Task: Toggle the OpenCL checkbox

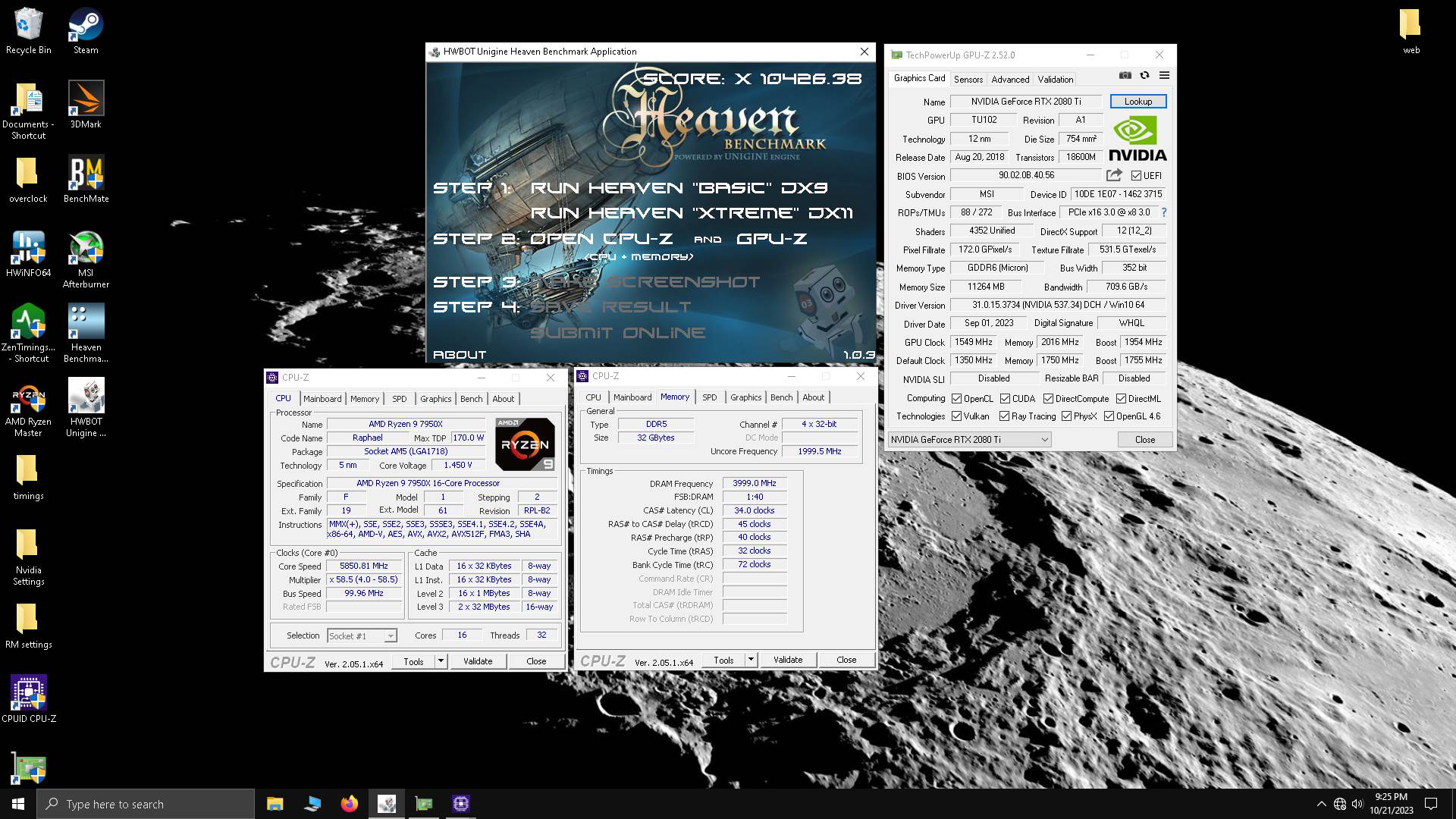Action: pos(956,399)
